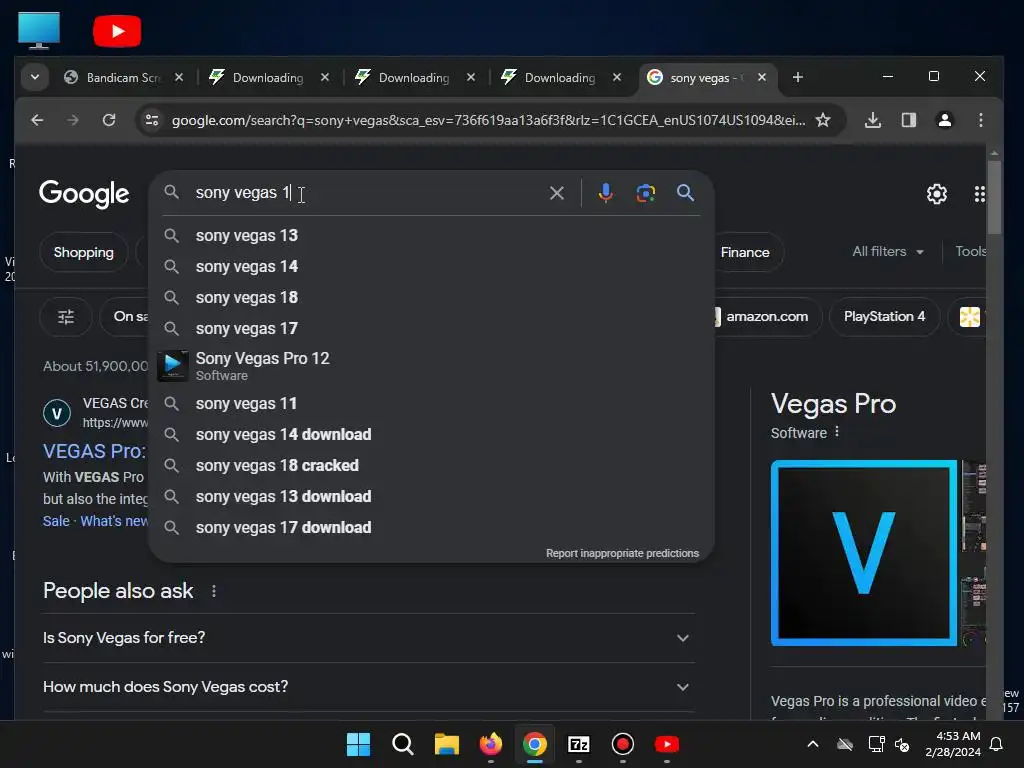This screenshot has height=768, width=1024.
Task: Open People also ask more options dots
Action: [x=214, y=591]
